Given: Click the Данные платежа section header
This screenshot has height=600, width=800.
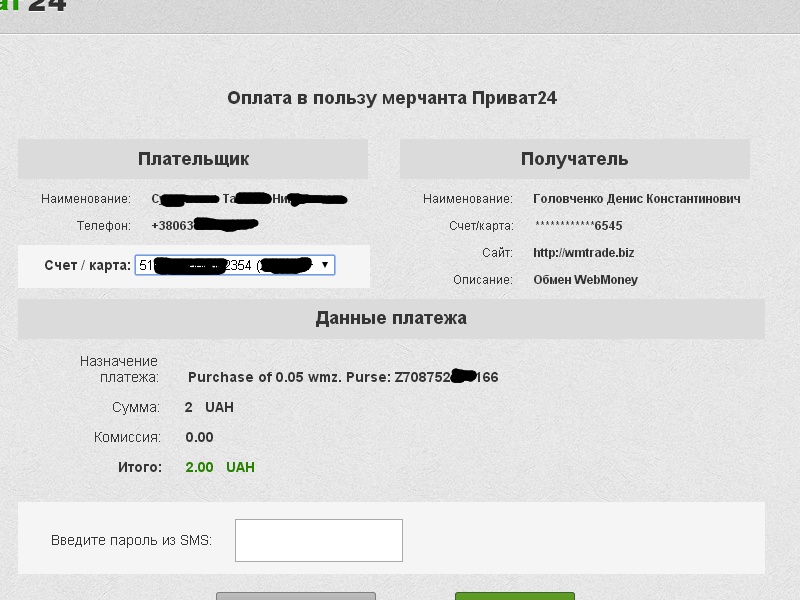Looking at the screenshot, I should coord(391,318).
